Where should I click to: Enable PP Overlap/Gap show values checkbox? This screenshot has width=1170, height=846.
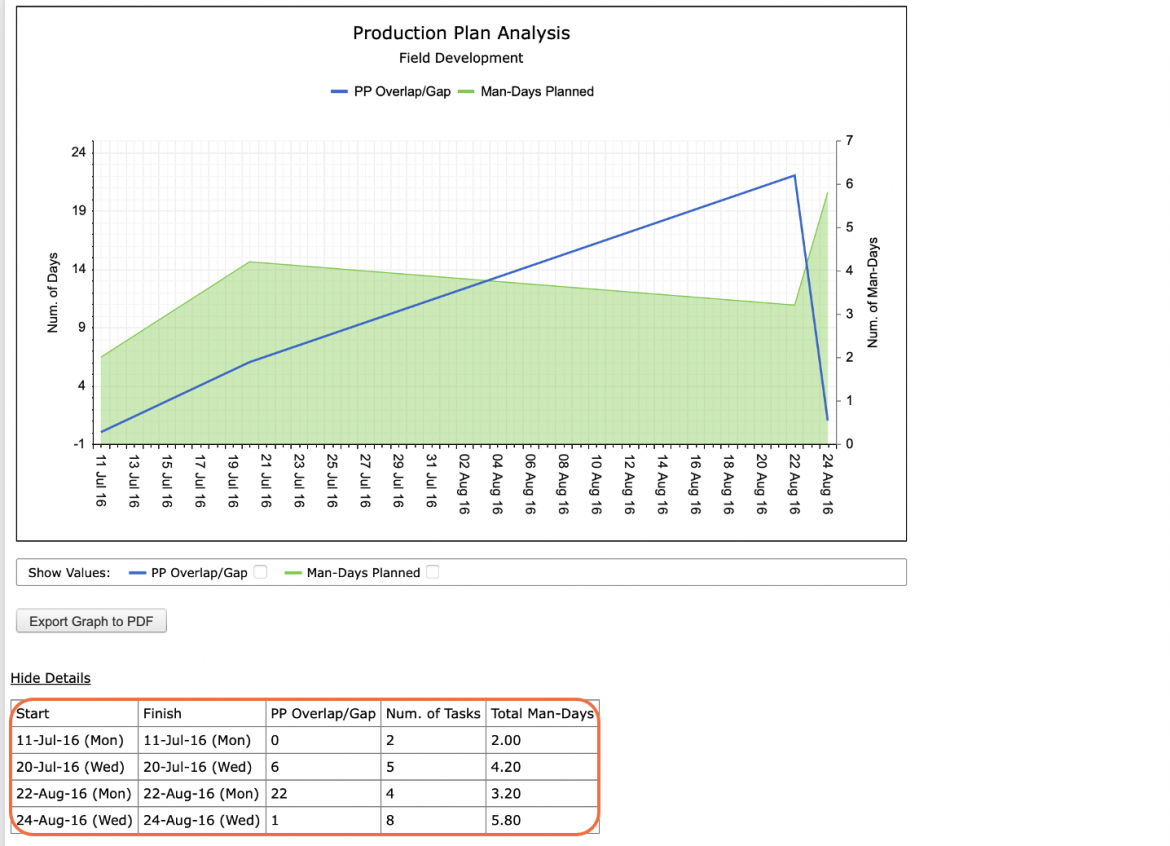pyautogui.click(x=260, y=572)
